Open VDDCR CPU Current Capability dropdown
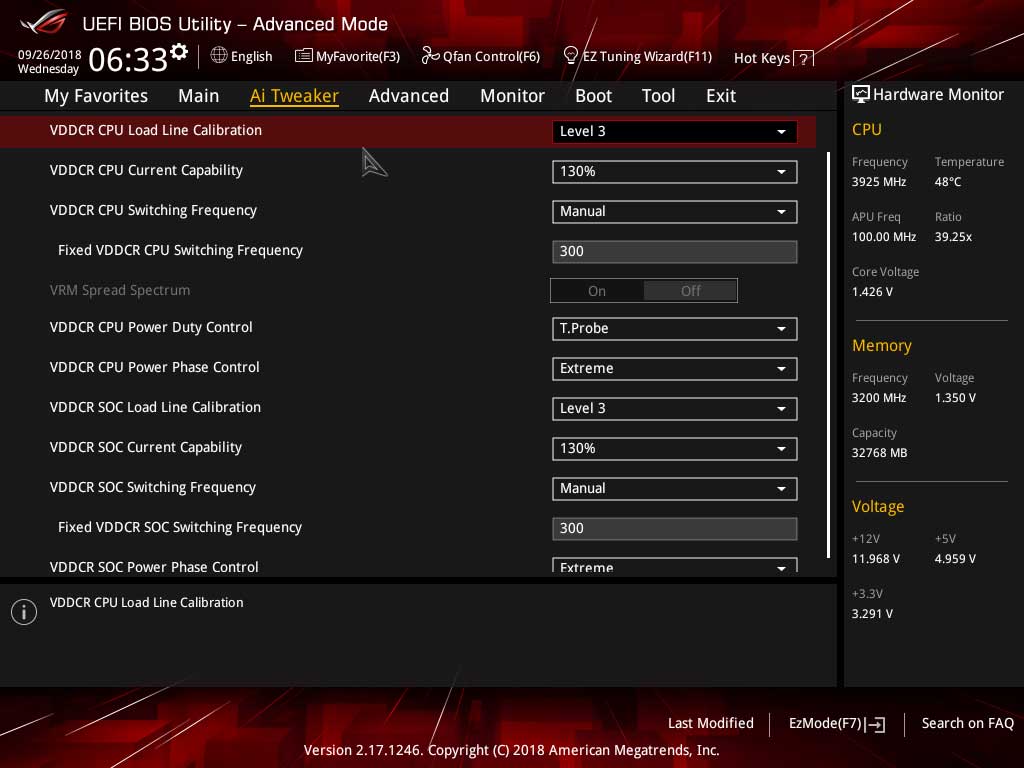The width and height of the screenshot is (1024, 768). click(x=675, y=172)
